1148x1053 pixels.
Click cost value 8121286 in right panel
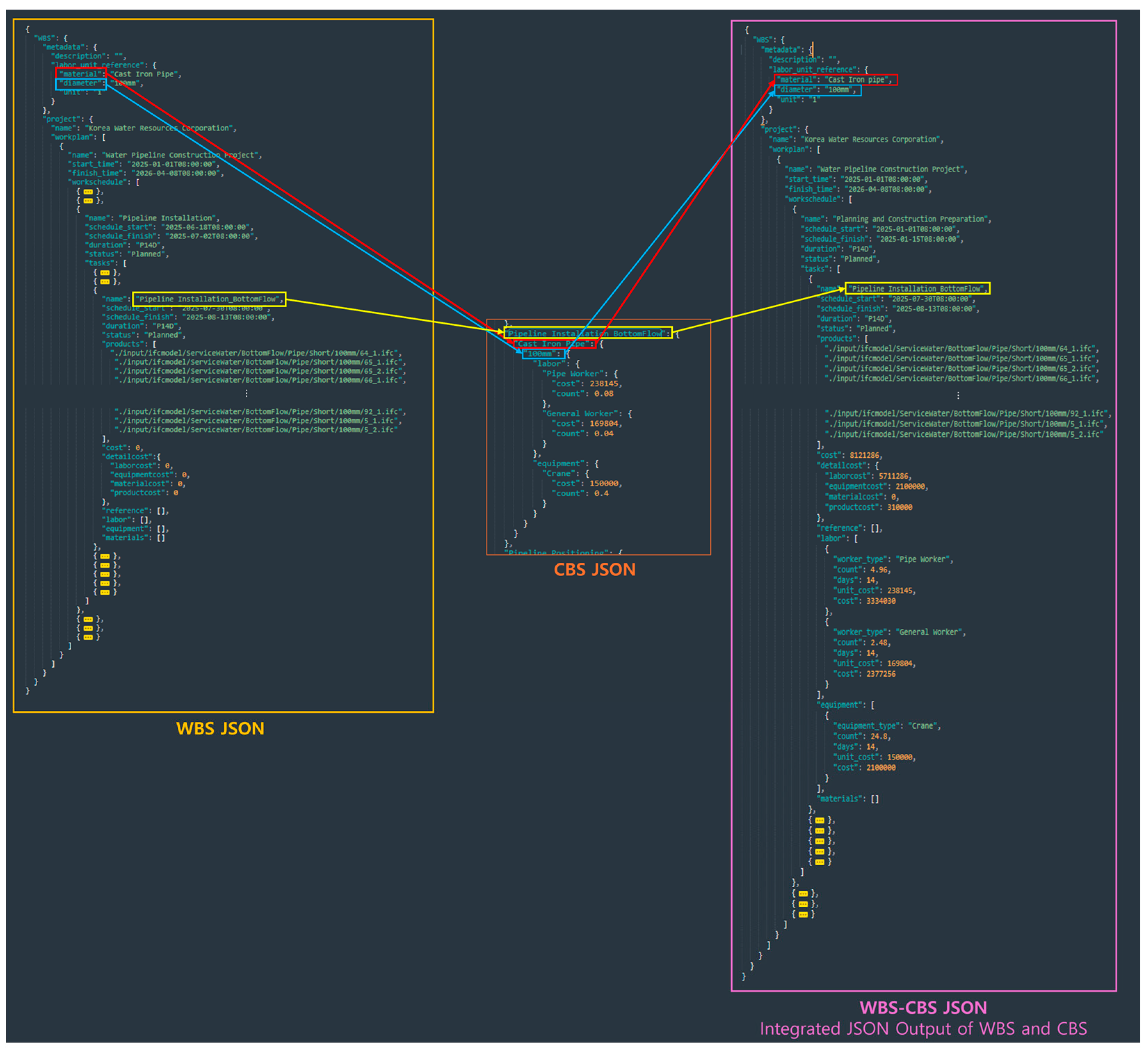[x=865, y=455]
